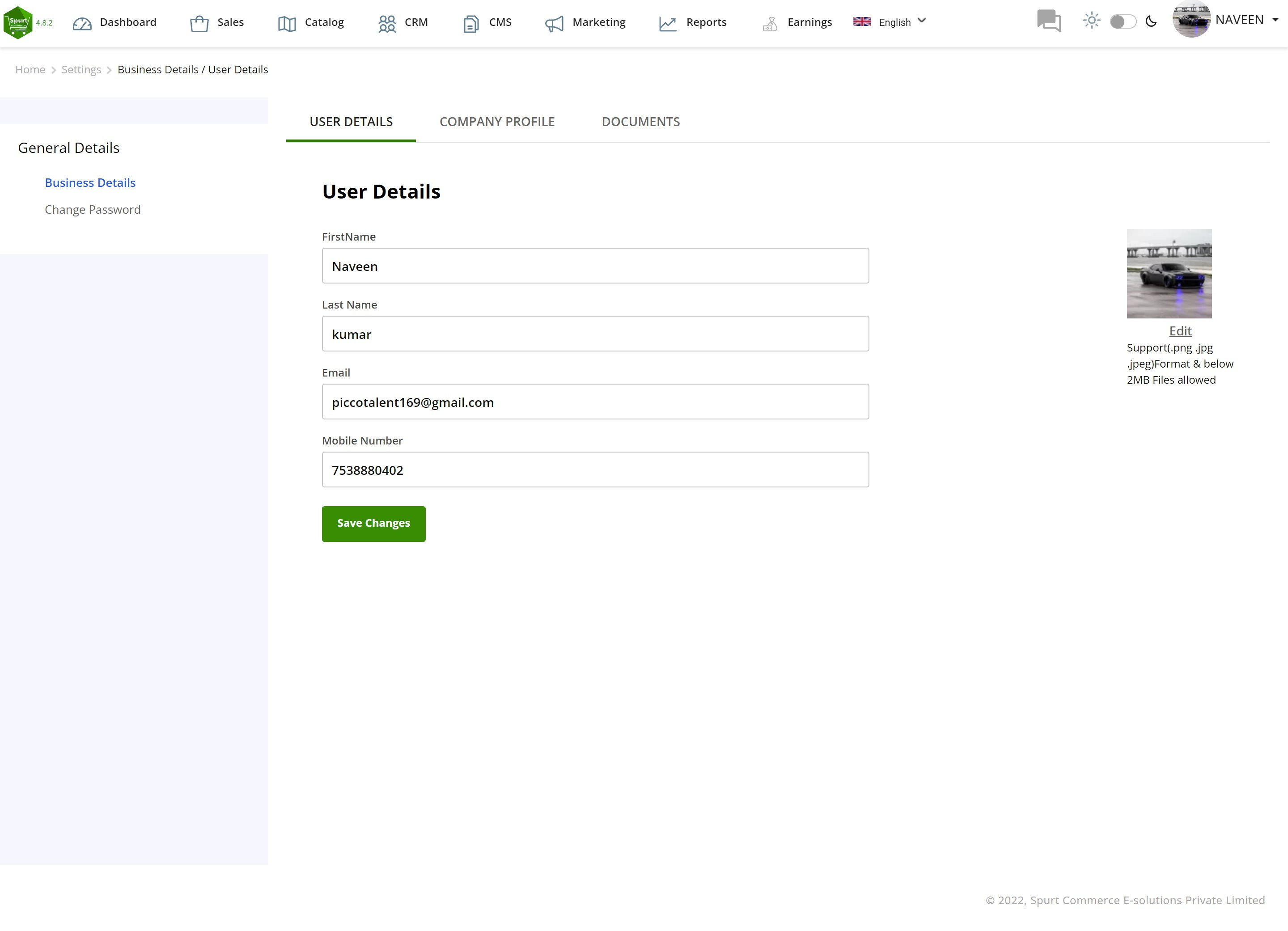Go to Settings breadcrumb
1288x931 pixels.
[x=81, y=69]
